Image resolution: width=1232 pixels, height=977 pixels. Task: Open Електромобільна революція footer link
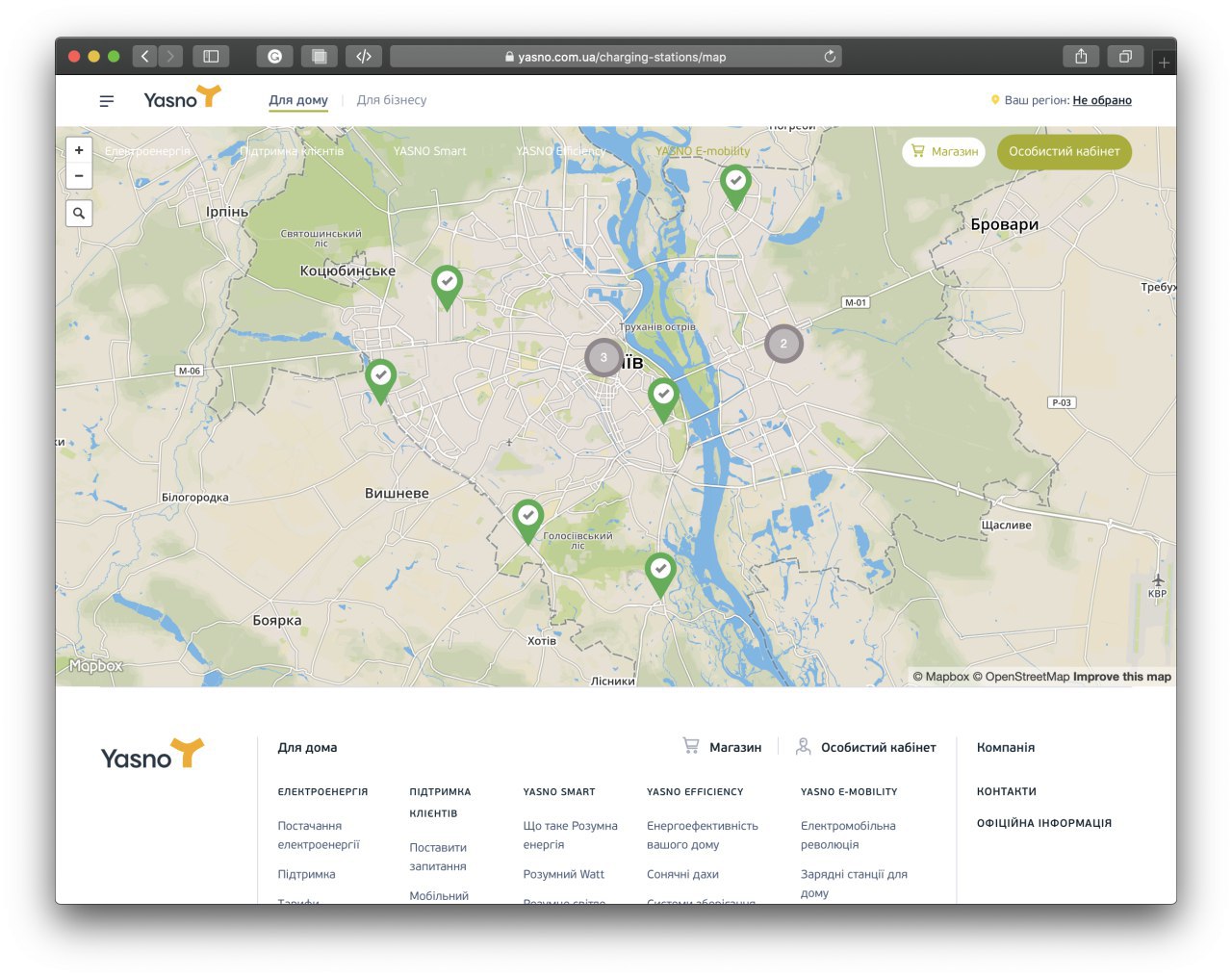point(848,836)
